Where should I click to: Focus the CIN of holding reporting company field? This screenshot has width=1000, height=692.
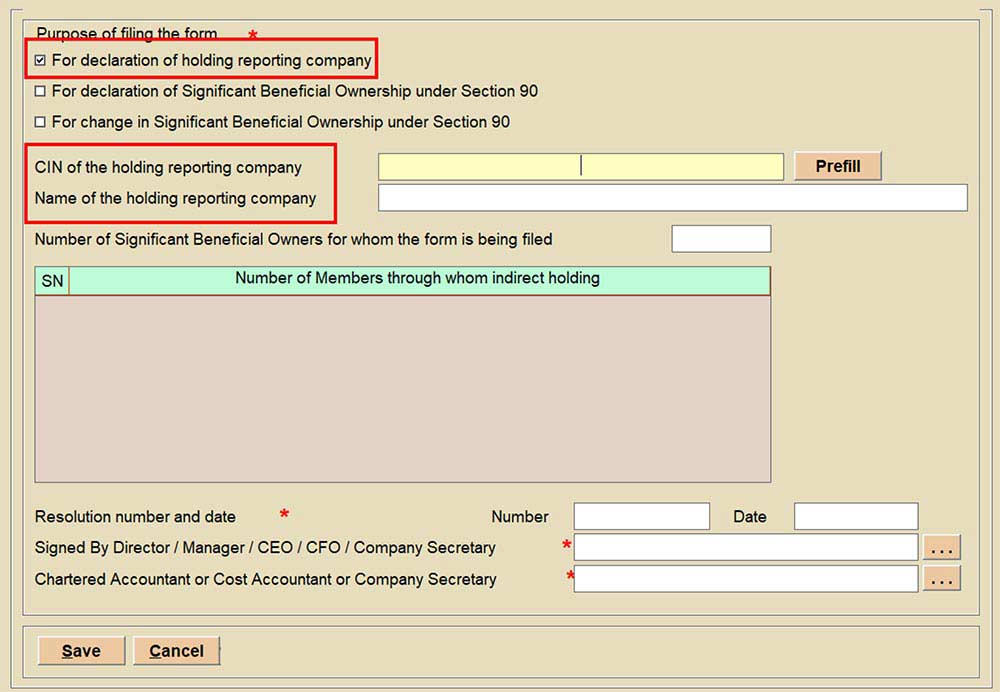point(580,167)
